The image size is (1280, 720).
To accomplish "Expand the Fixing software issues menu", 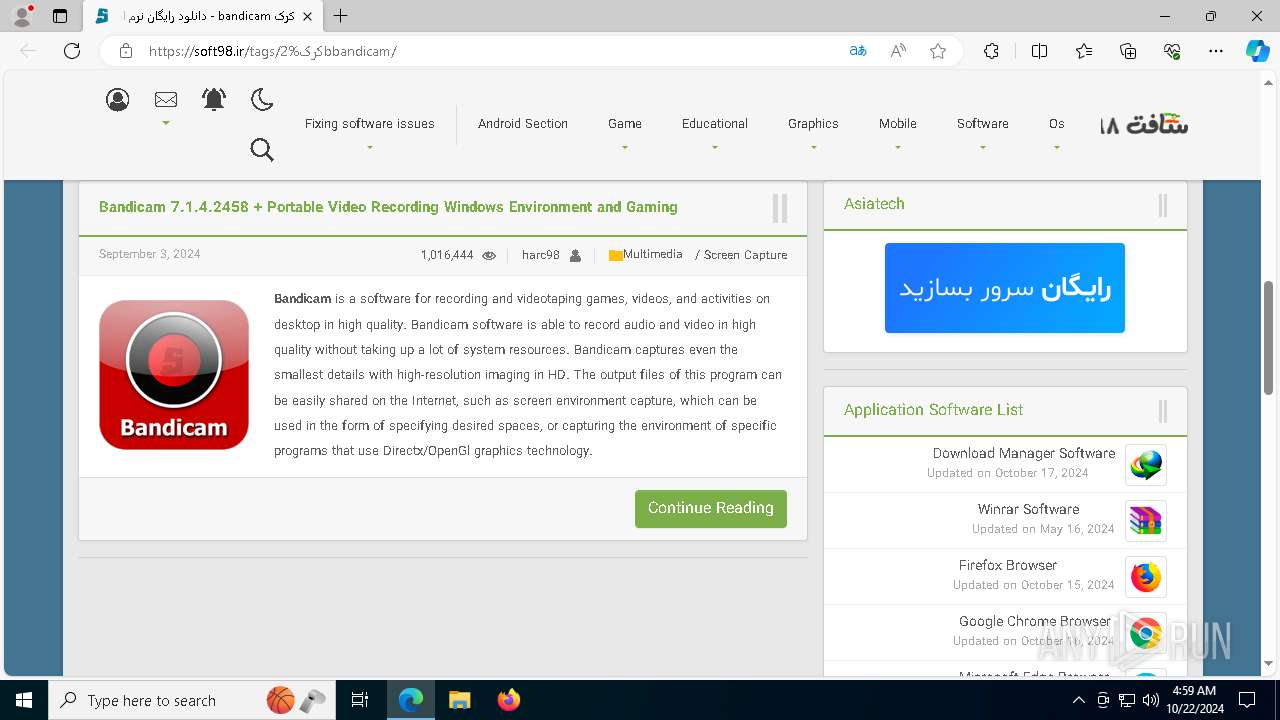I will coord(369,124).
